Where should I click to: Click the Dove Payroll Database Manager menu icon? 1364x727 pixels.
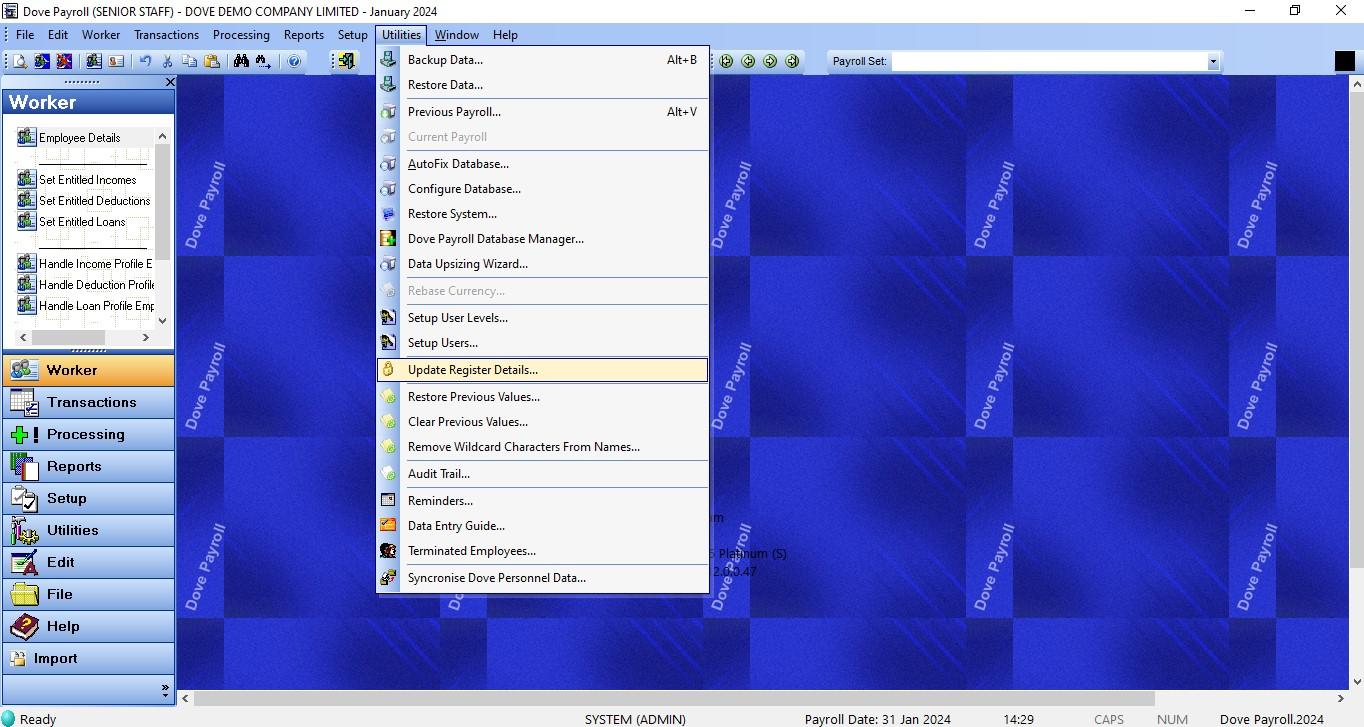388,239
